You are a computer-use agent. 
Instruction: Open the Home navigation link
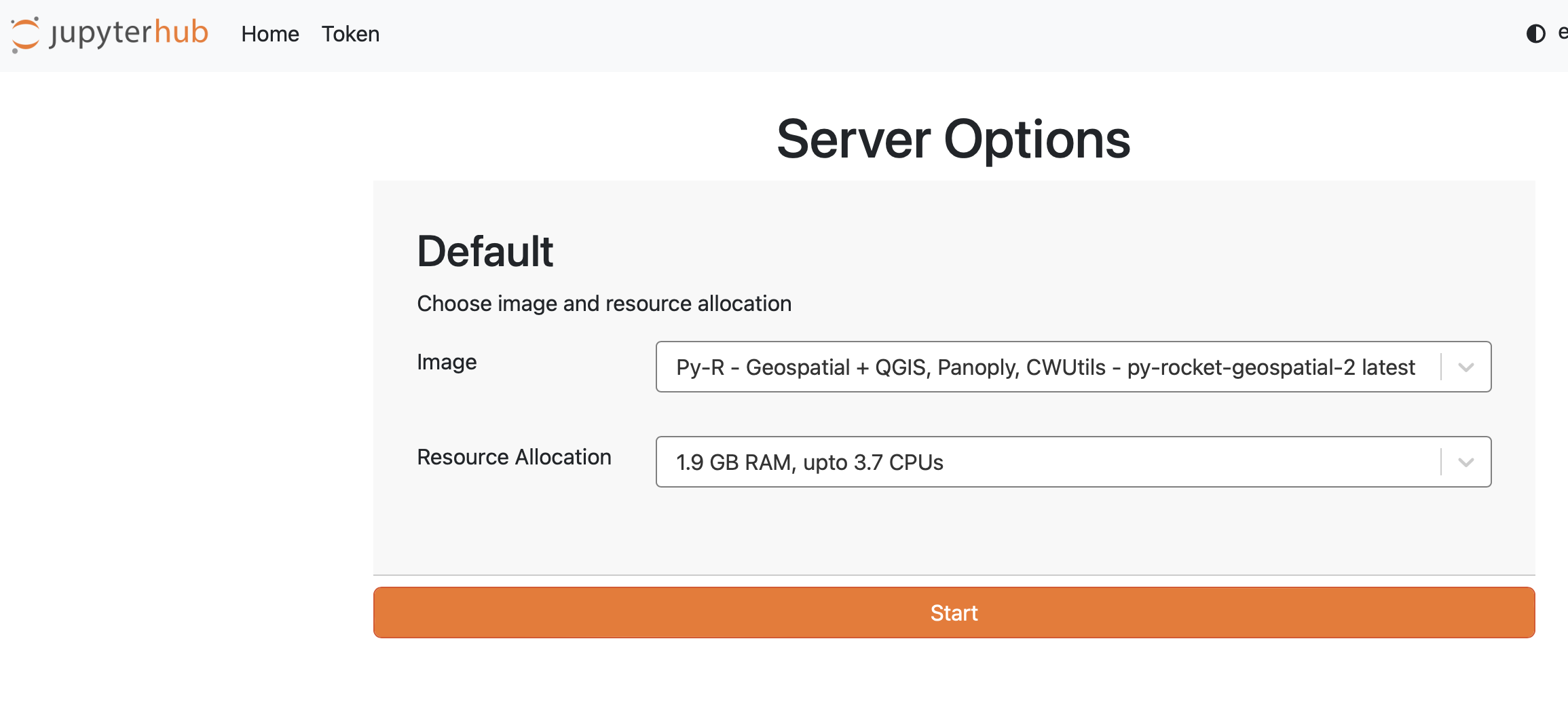coord(269,34)
